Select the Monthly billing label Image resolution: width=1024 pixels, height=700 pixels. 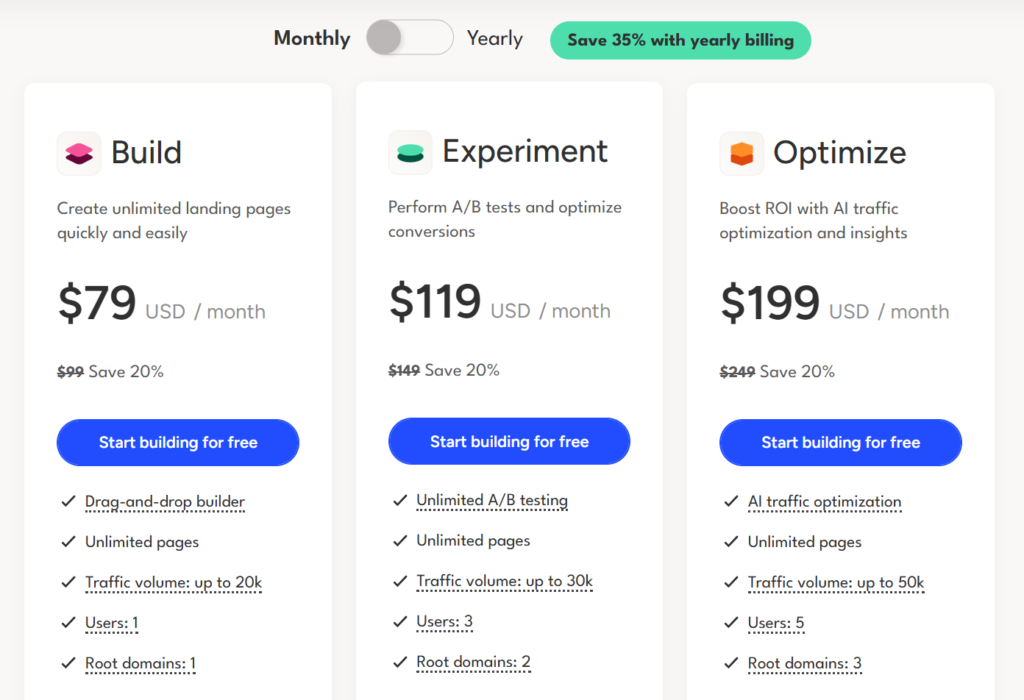[x=312, y=39]
